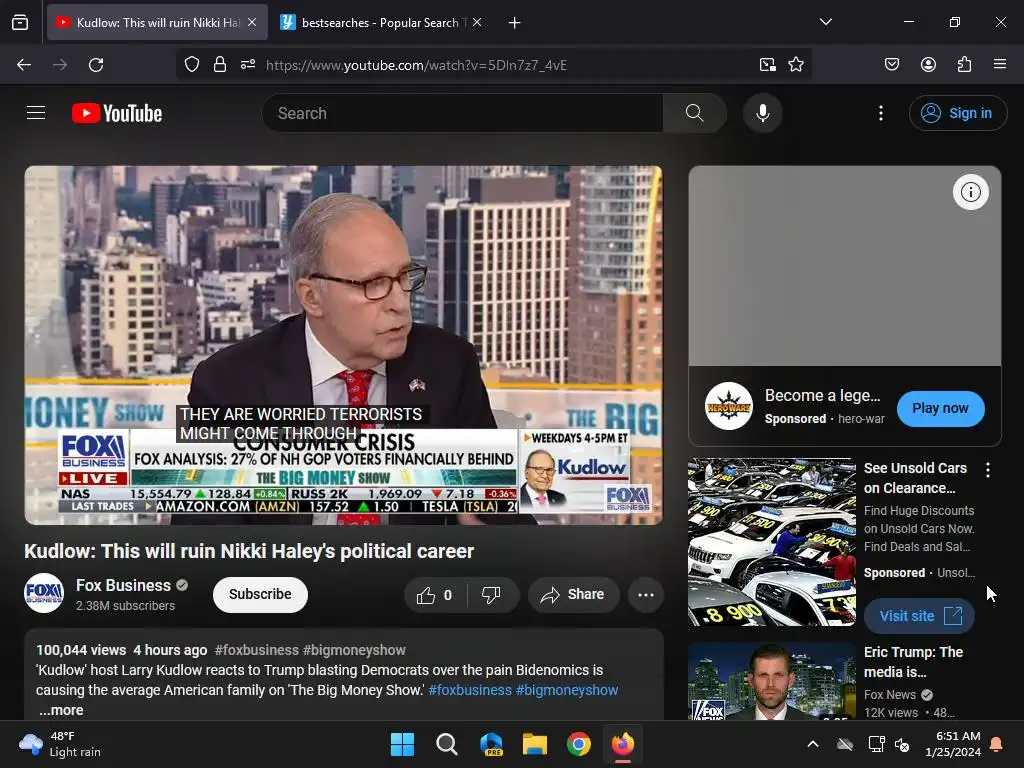Open the Fox Business channel avatar
The image size is (1024, 768).
(x=44, y=593)
